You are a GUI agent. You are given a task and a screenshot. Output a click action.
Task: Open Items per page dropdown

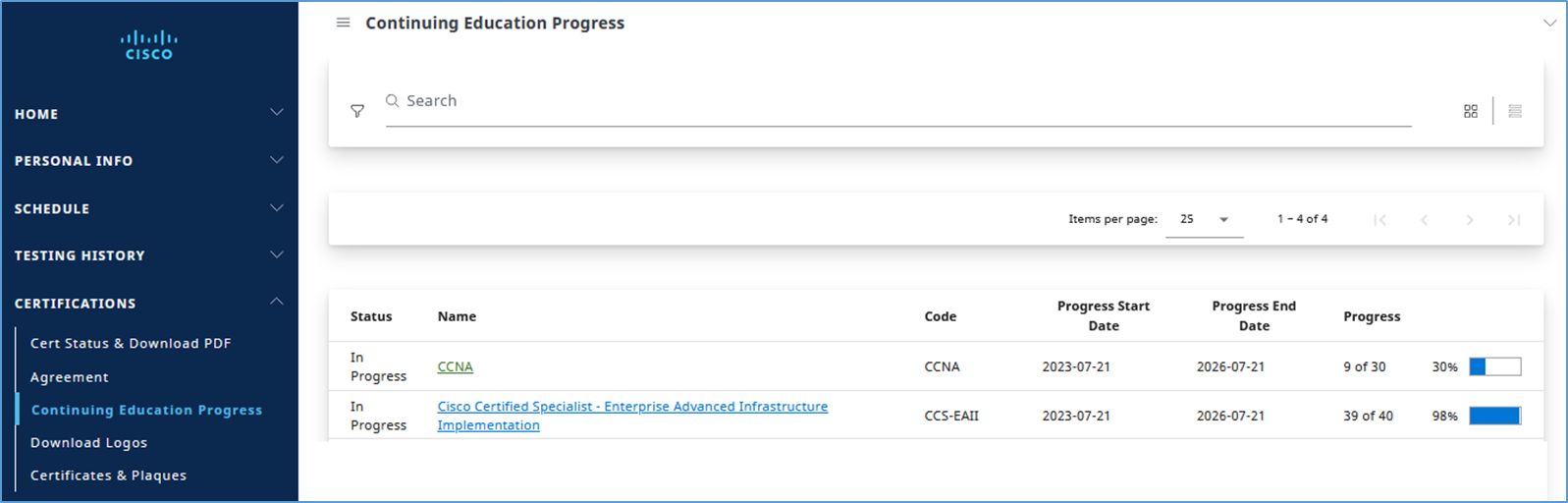(1204, 219)
